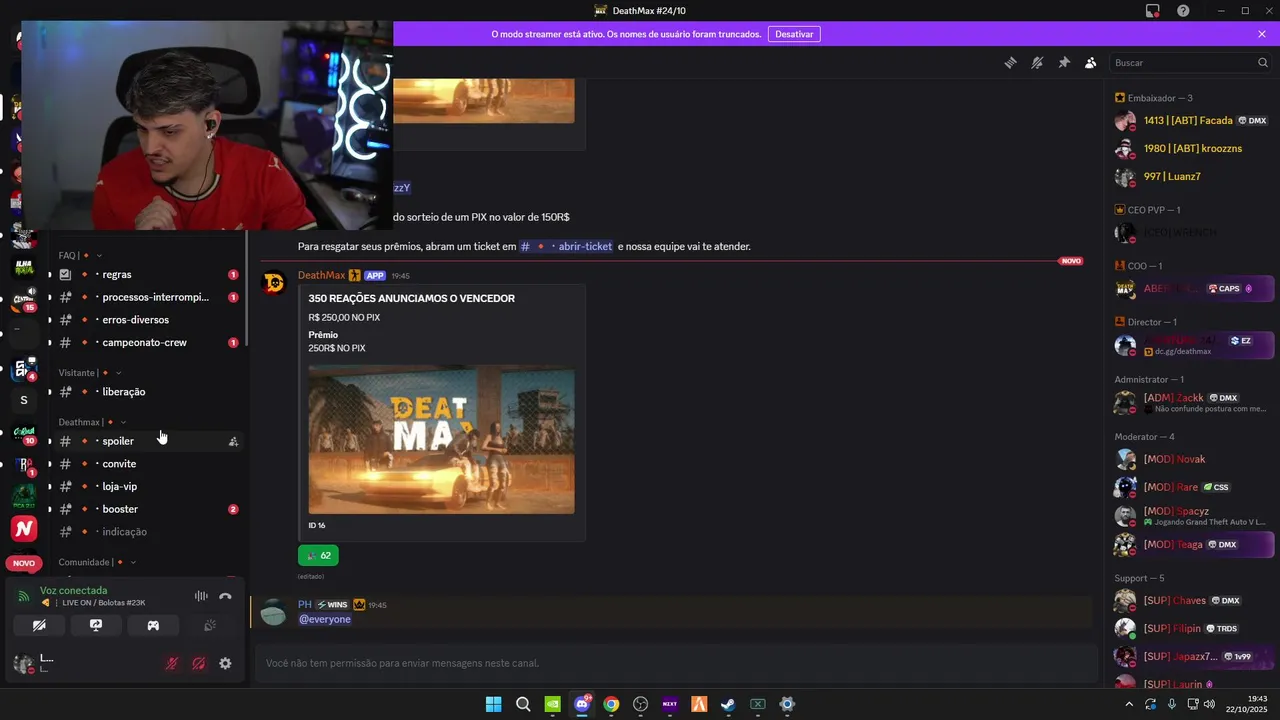Click the DeathMax bot username
The width and height of the screenshot is (1280, 720).
coord(321,275)
